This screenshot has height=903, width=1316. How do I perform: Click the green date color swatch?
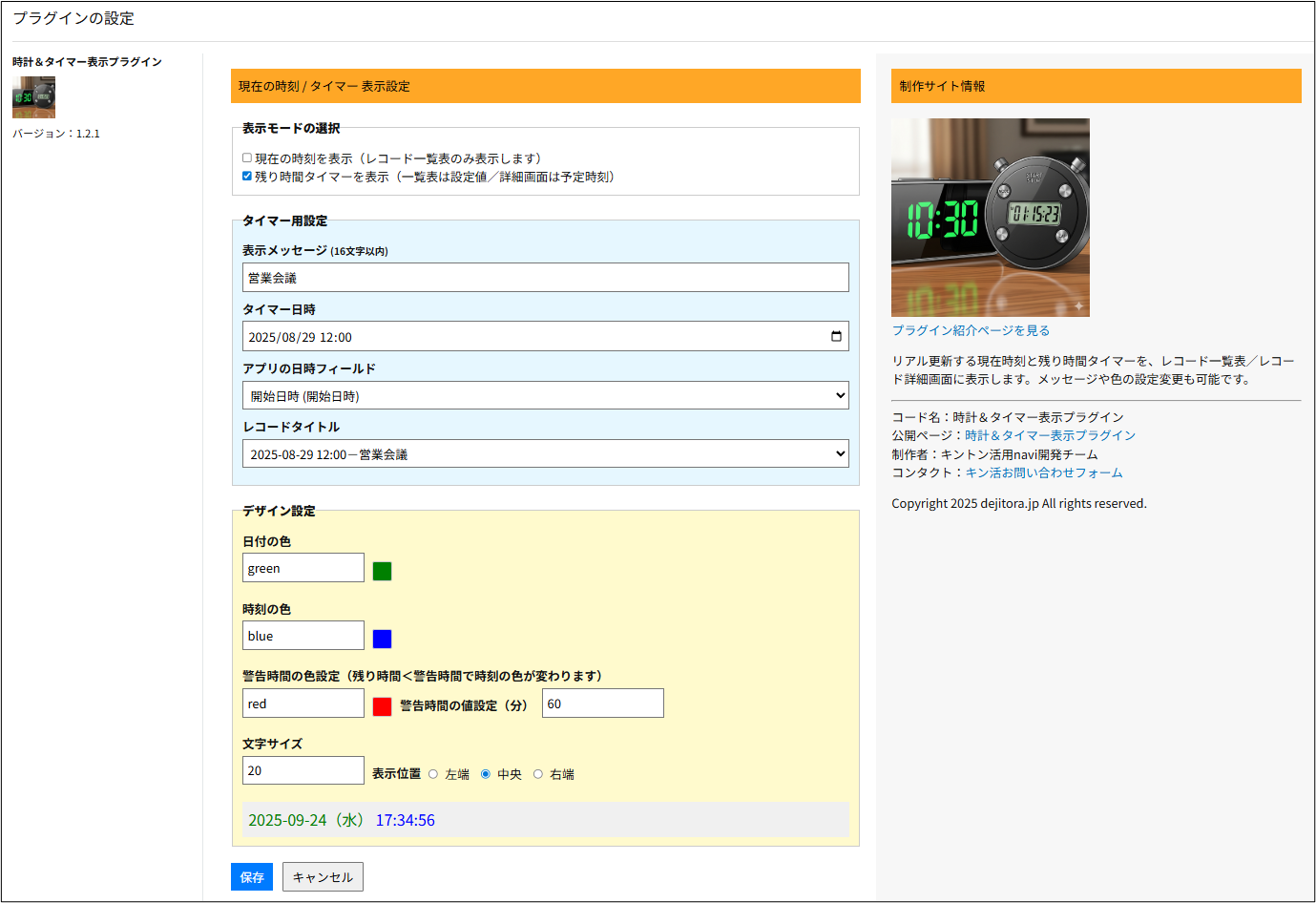382,571
